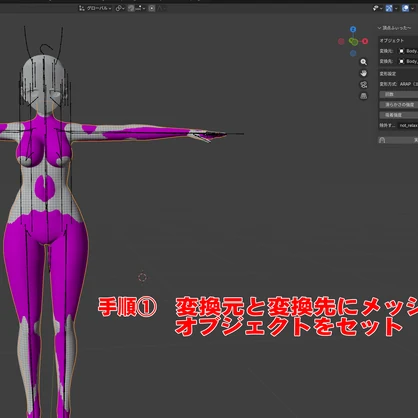Collapse the 頂点ふいった〜 panel header
Screen dimensions: 418x418
coord(394,28)
